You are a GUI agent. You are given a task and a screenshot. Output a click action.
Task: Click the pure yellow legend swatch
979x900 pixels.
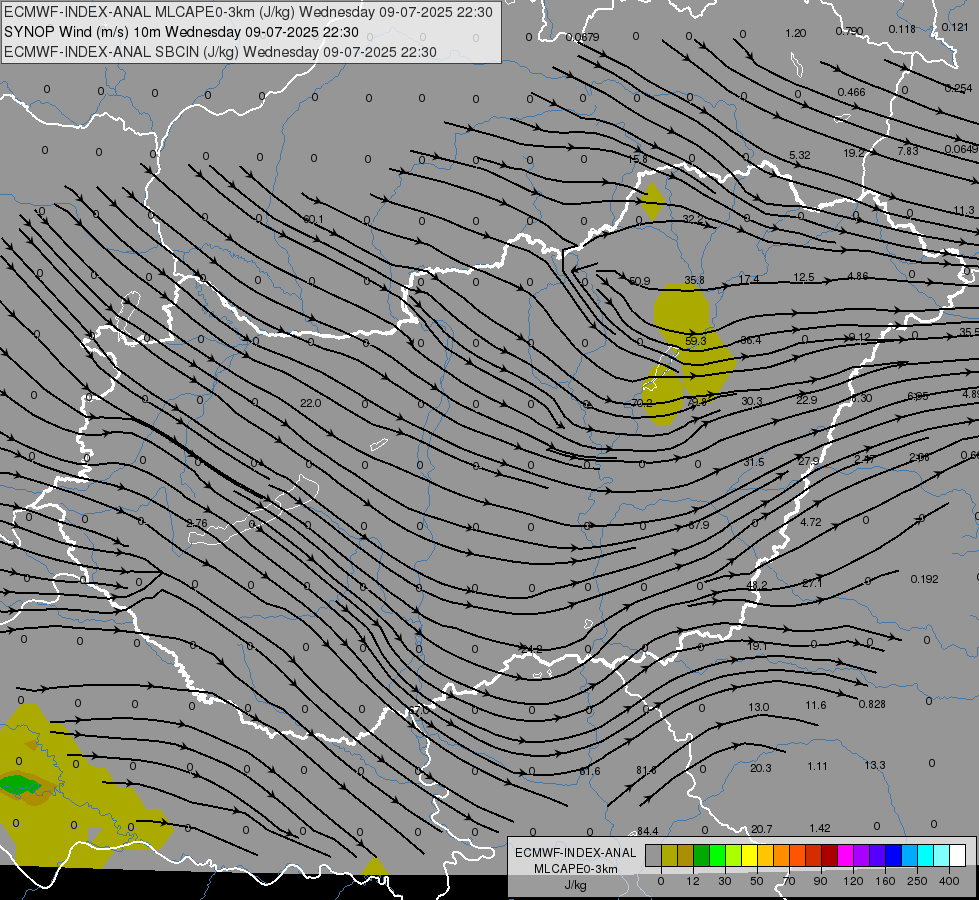(x=750, y=856)
